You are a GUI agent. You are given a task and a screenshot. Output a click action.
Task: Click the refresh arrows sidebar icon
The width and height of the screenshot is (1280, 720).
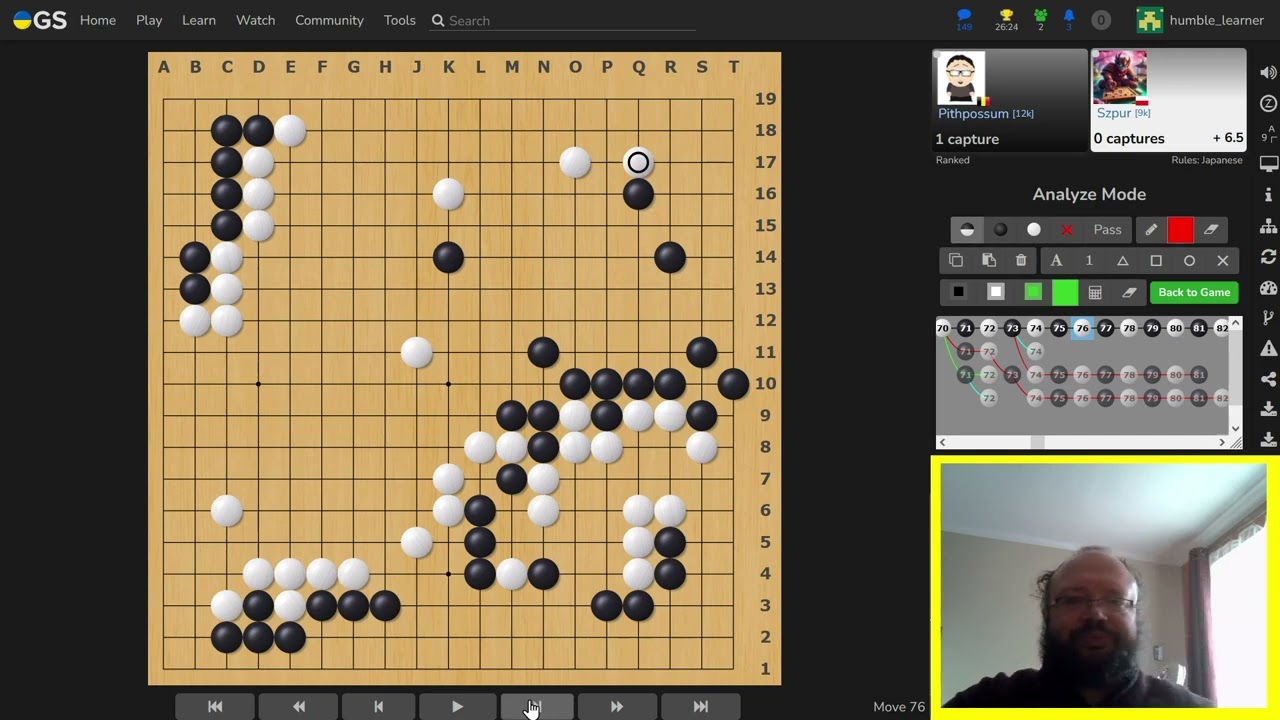point(1269,257)
